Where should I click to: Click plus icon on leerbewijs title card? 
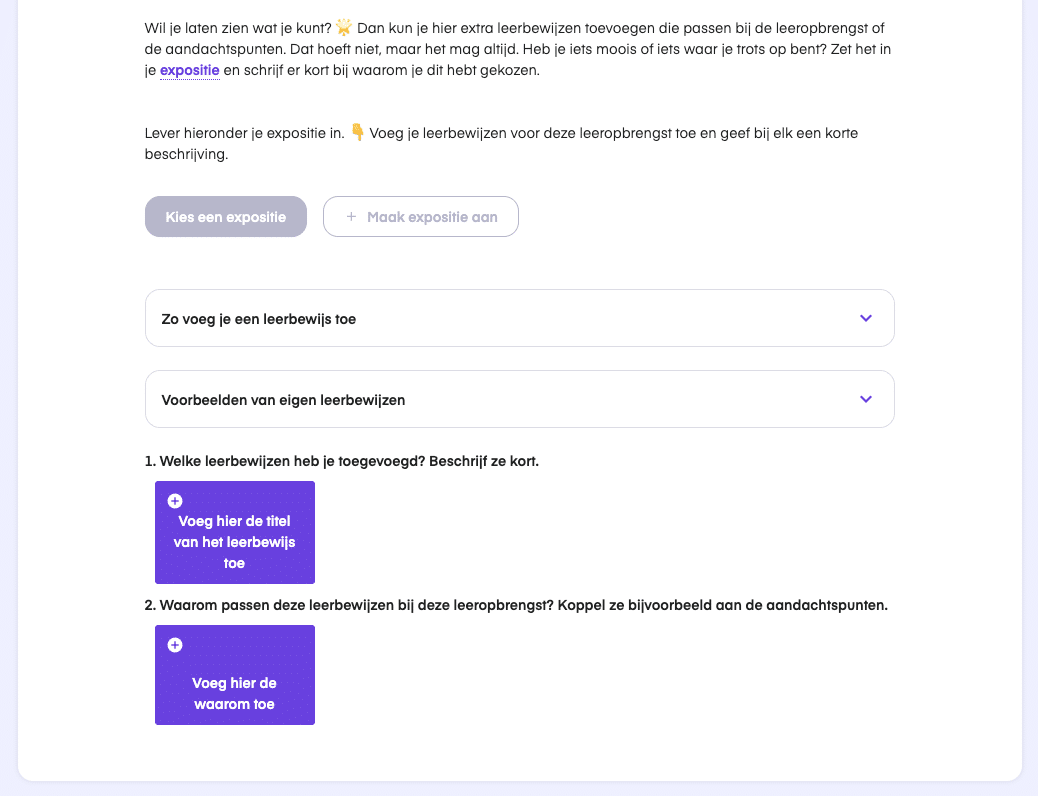point(175,501)
